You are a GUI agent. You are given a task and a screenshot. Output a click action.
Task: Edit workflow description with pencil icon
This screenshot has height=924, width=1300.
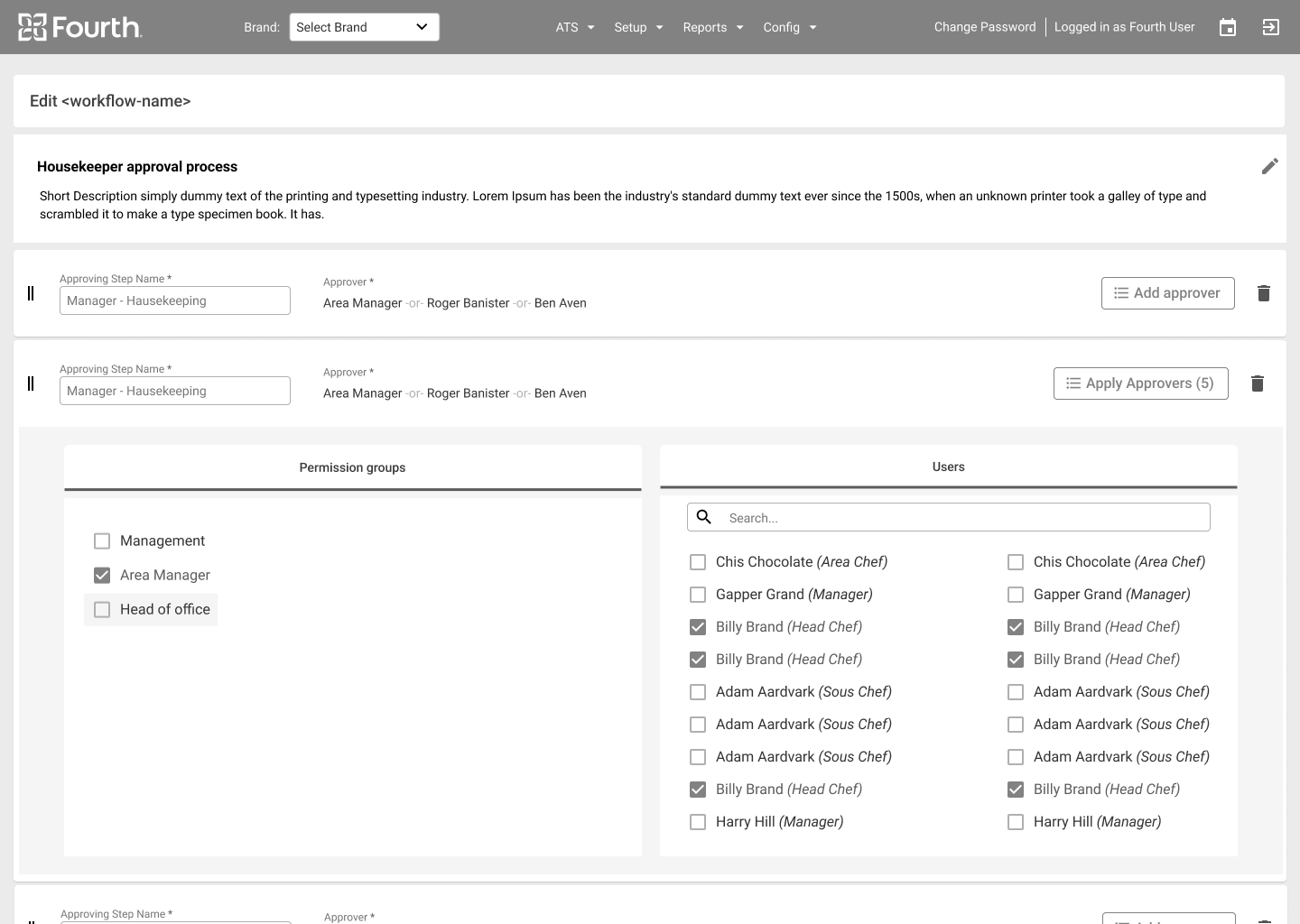[x=1269, y=166]
